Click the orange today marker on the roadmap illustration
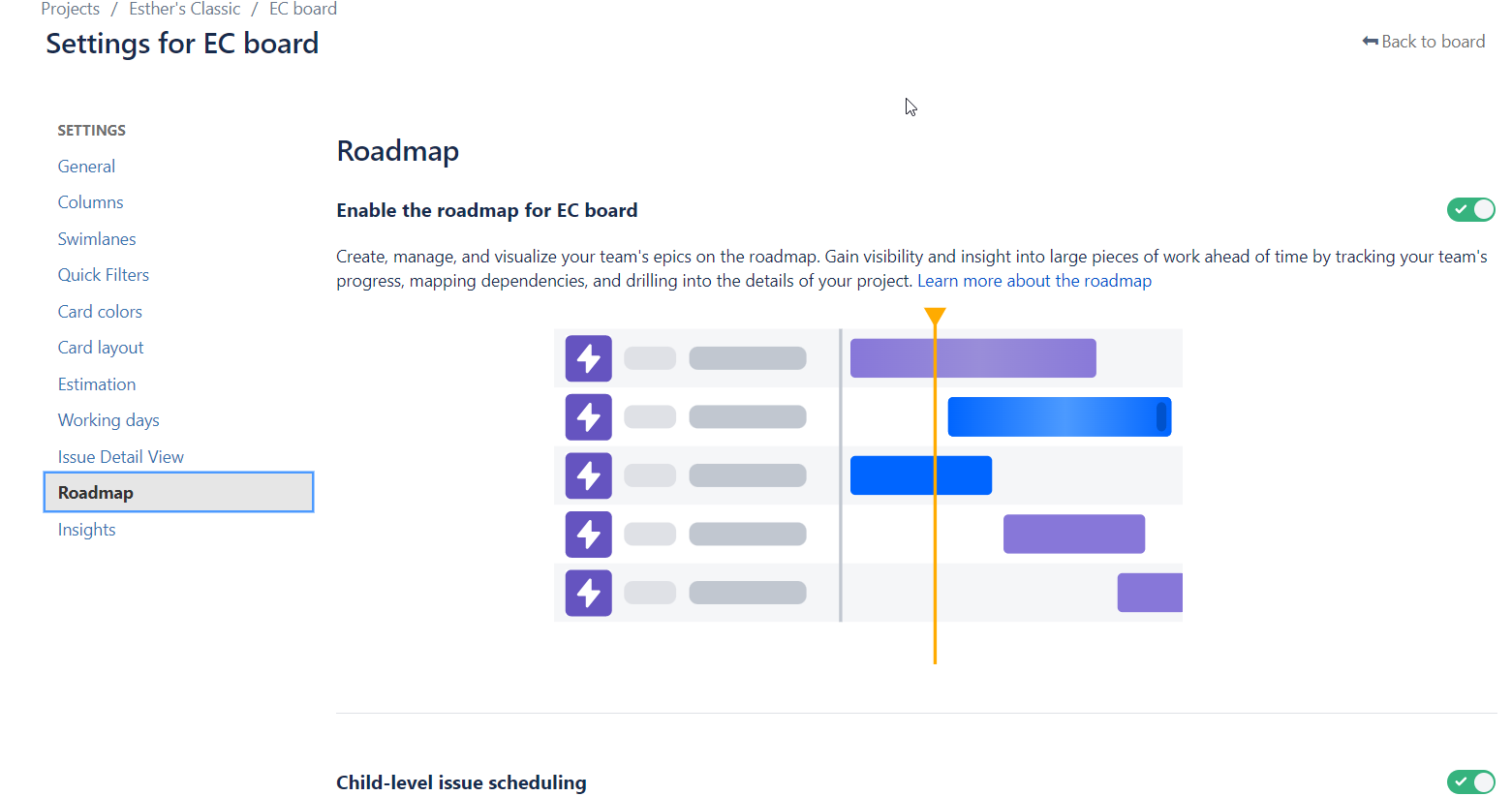The image size is (1512, 796). (935, 315)
